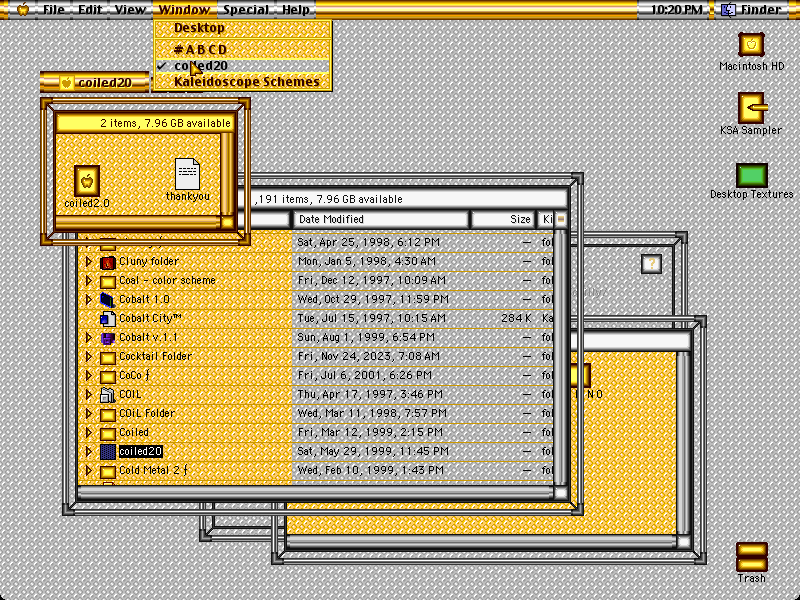Image resolution: width=800 pixels, height=600 pixels.
Task: Click the list window vertical scrollbar track
Action: pos(561,356)
